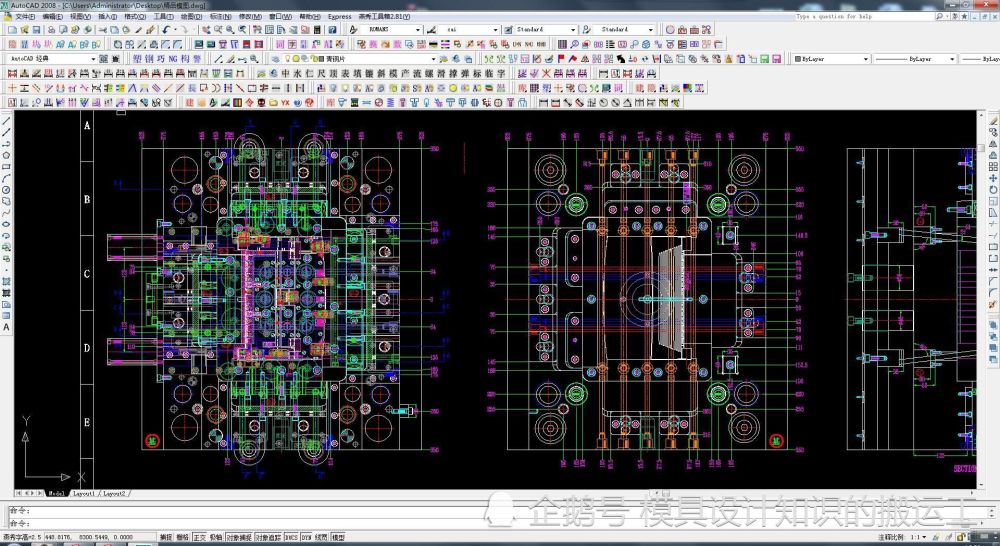Expand the Undo history arrow
Viewport: 1000px width, 546px height.
(x=175, y=30)
